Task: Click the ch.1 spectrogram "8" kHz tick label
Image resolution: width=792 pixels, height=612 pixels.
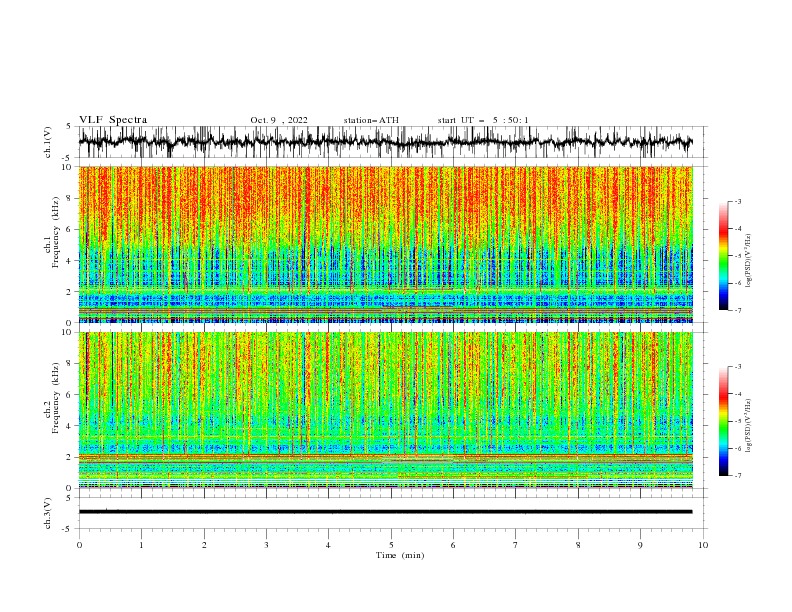Action: (70, 198)
